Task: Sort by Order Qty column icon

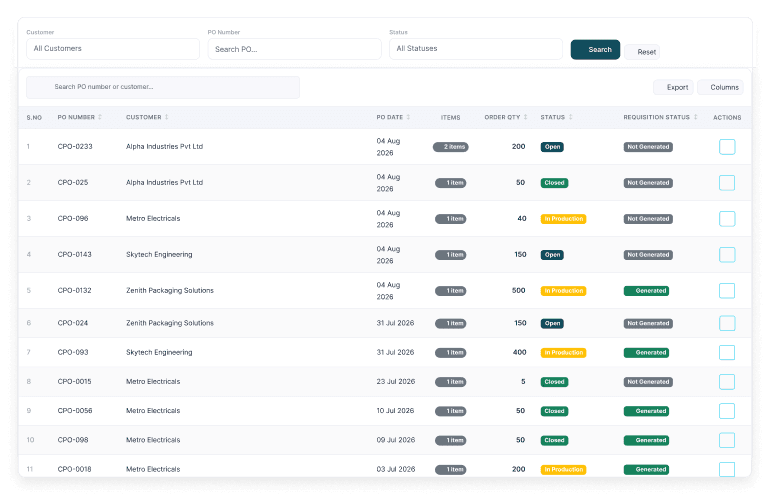Action: click(x=526, y=117)
